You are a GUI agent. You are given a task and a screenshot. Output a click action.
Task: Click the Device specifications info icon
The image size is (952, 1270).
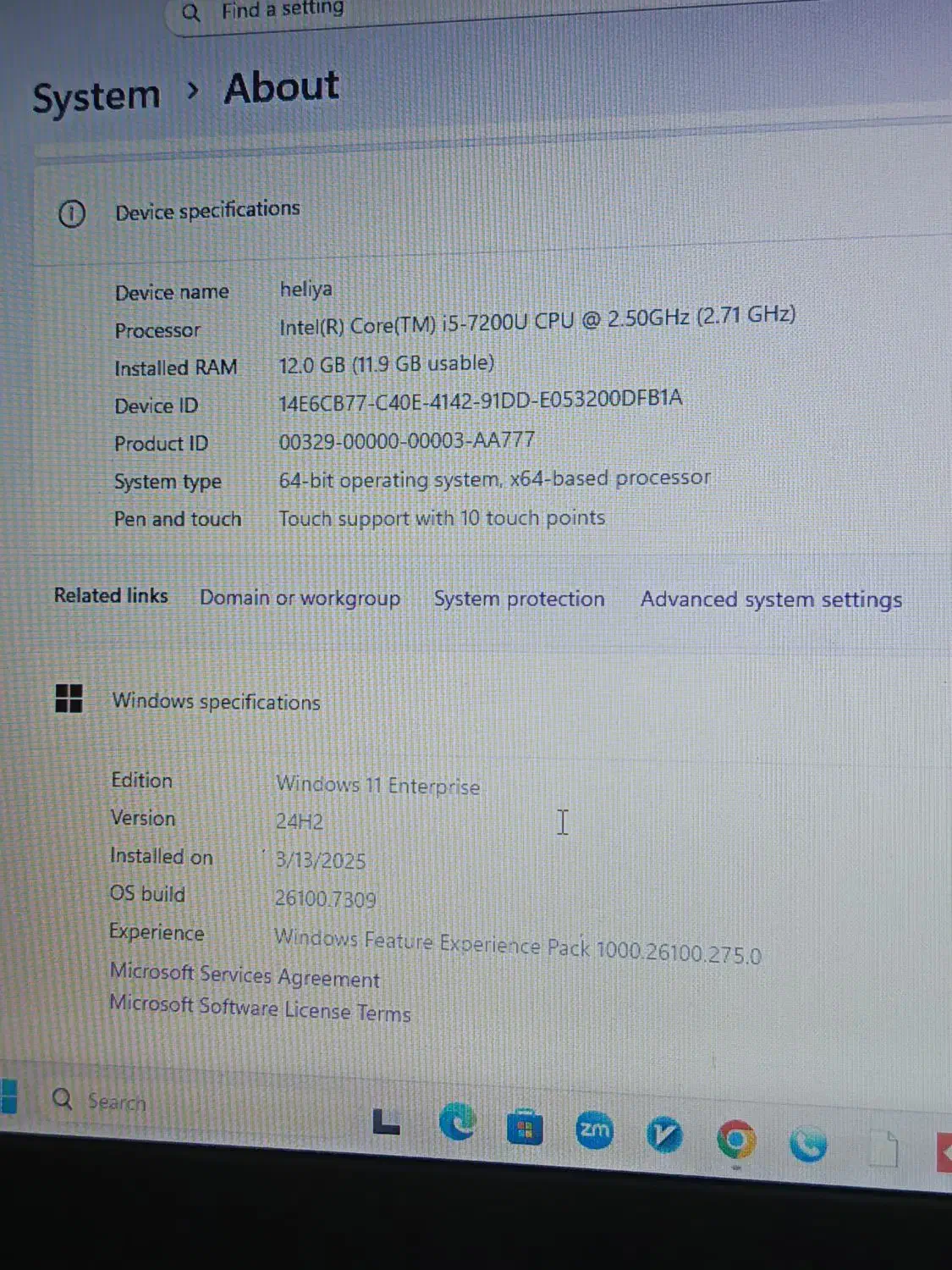72,213
